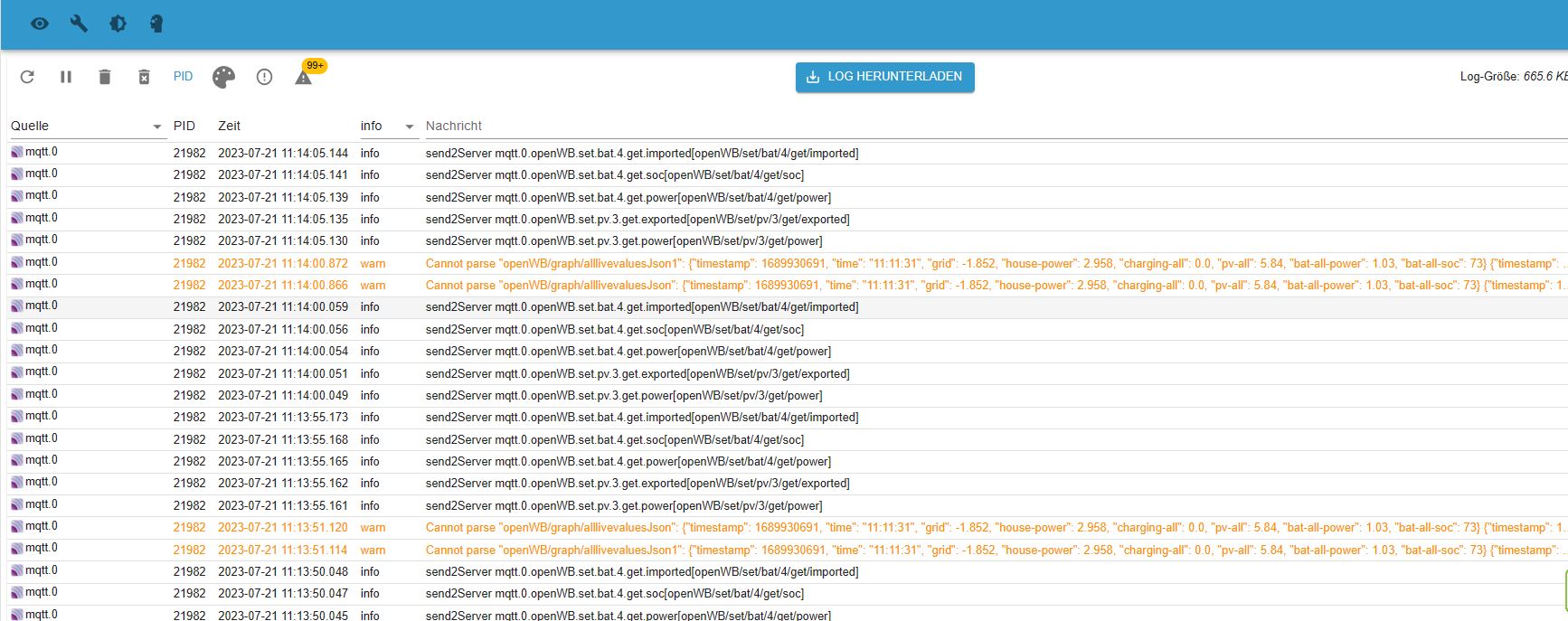Select message of the 11:14:05.135 row

(x=638, y=220)
